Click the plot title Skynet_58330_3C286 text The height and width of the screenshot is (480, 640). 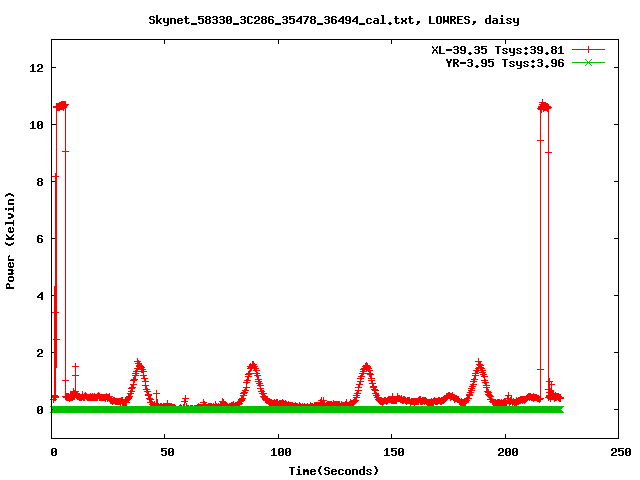(x=334, y=20)
